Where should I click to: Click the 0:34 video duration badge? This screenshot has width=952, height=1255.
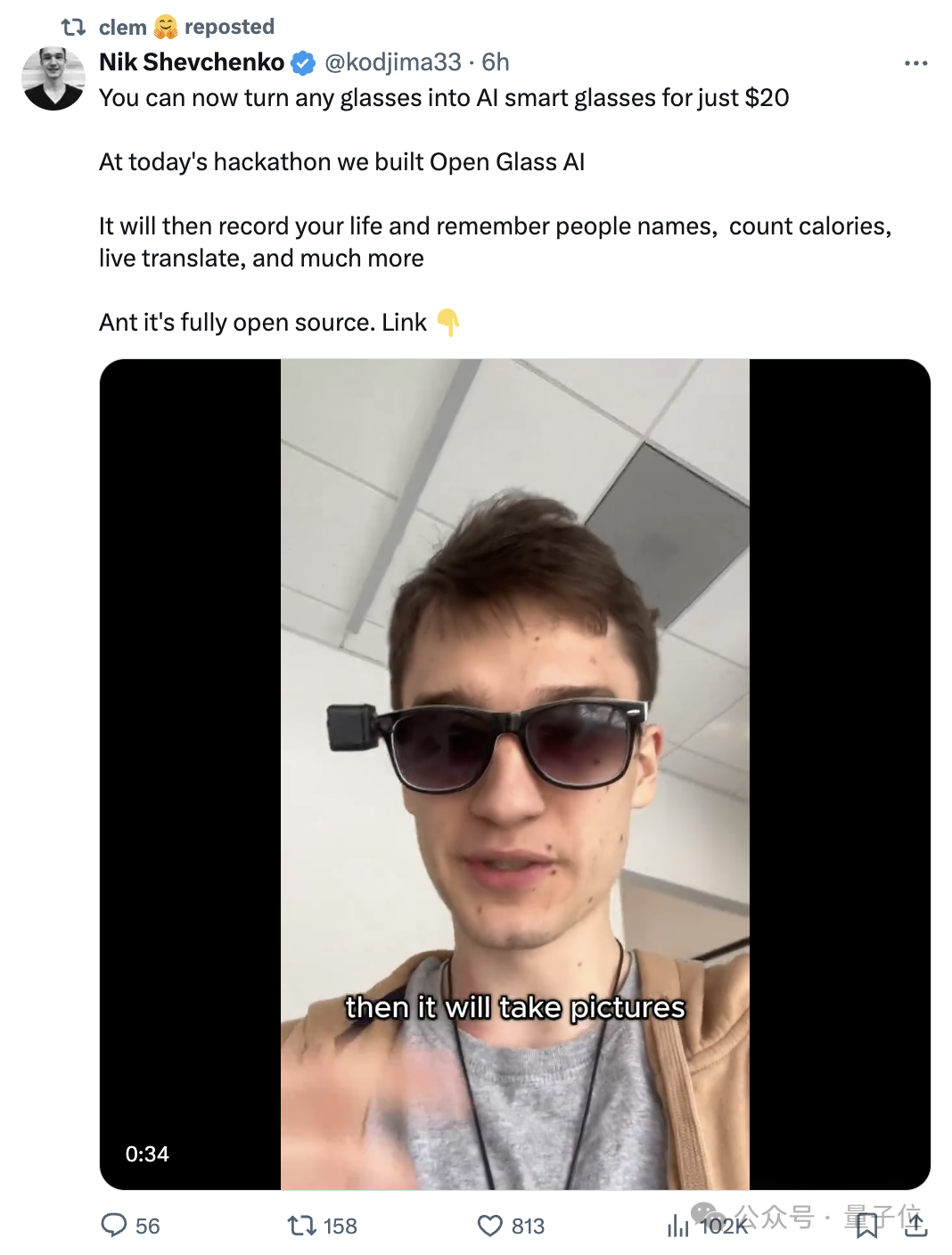[x=147, y=1154]
